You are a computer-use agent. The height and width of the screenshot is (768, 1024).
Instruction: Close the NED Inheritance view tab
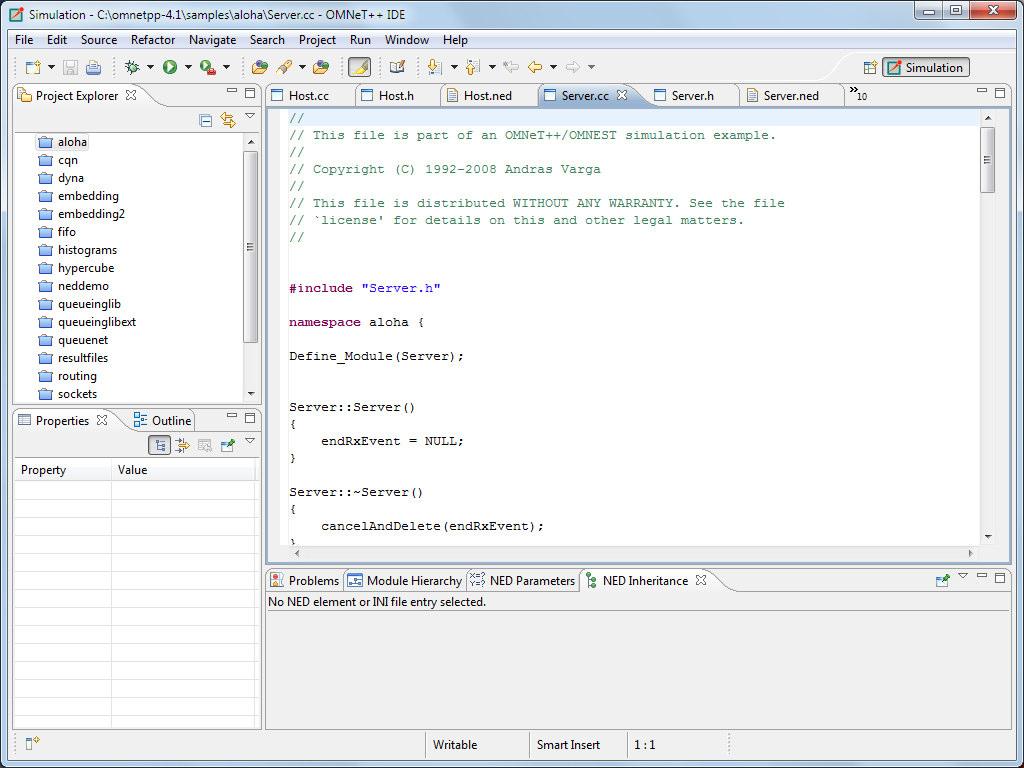(701, 580)
